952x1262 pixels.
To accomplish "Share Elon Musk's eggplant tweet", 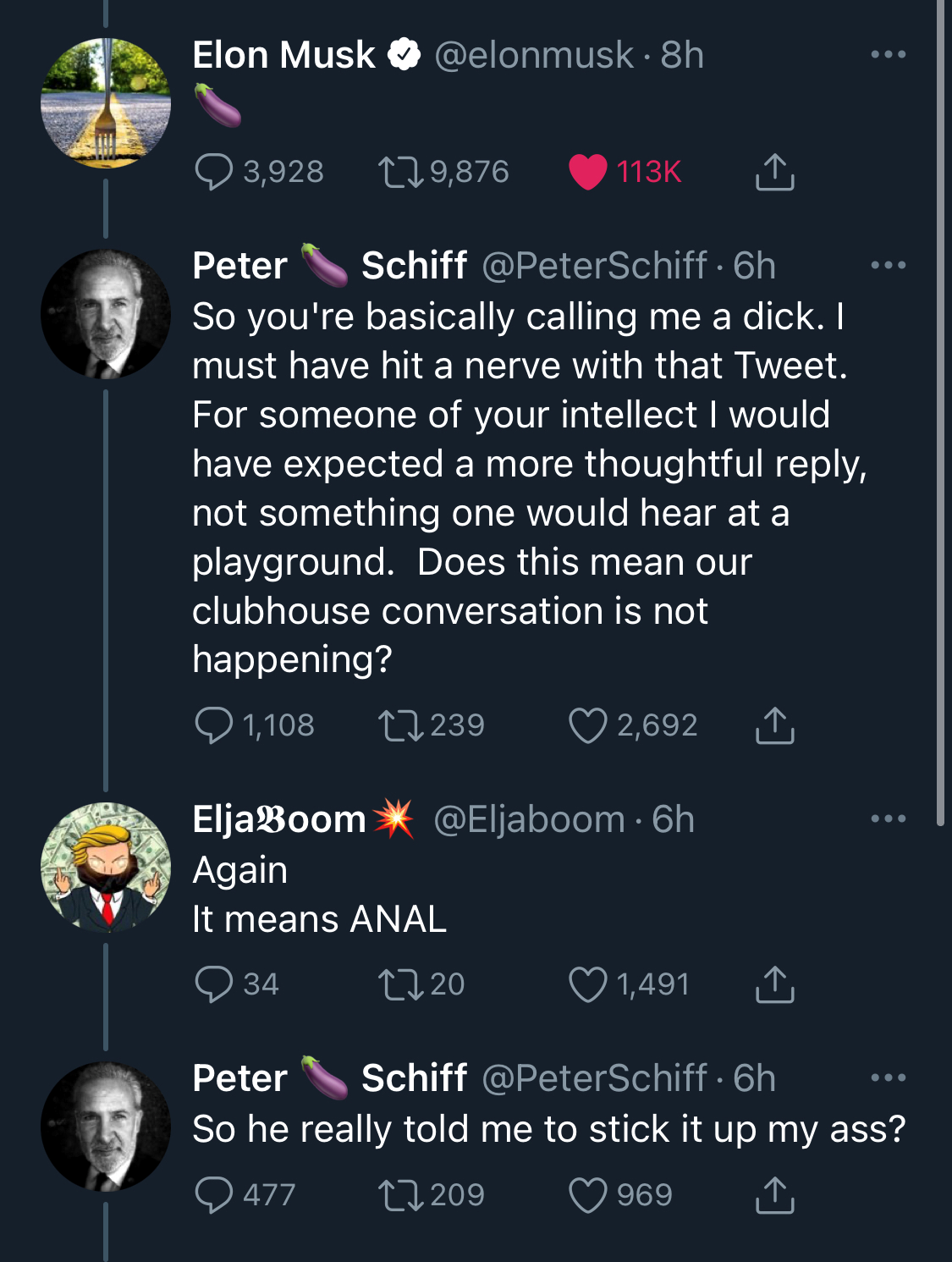I will point(774,172).
